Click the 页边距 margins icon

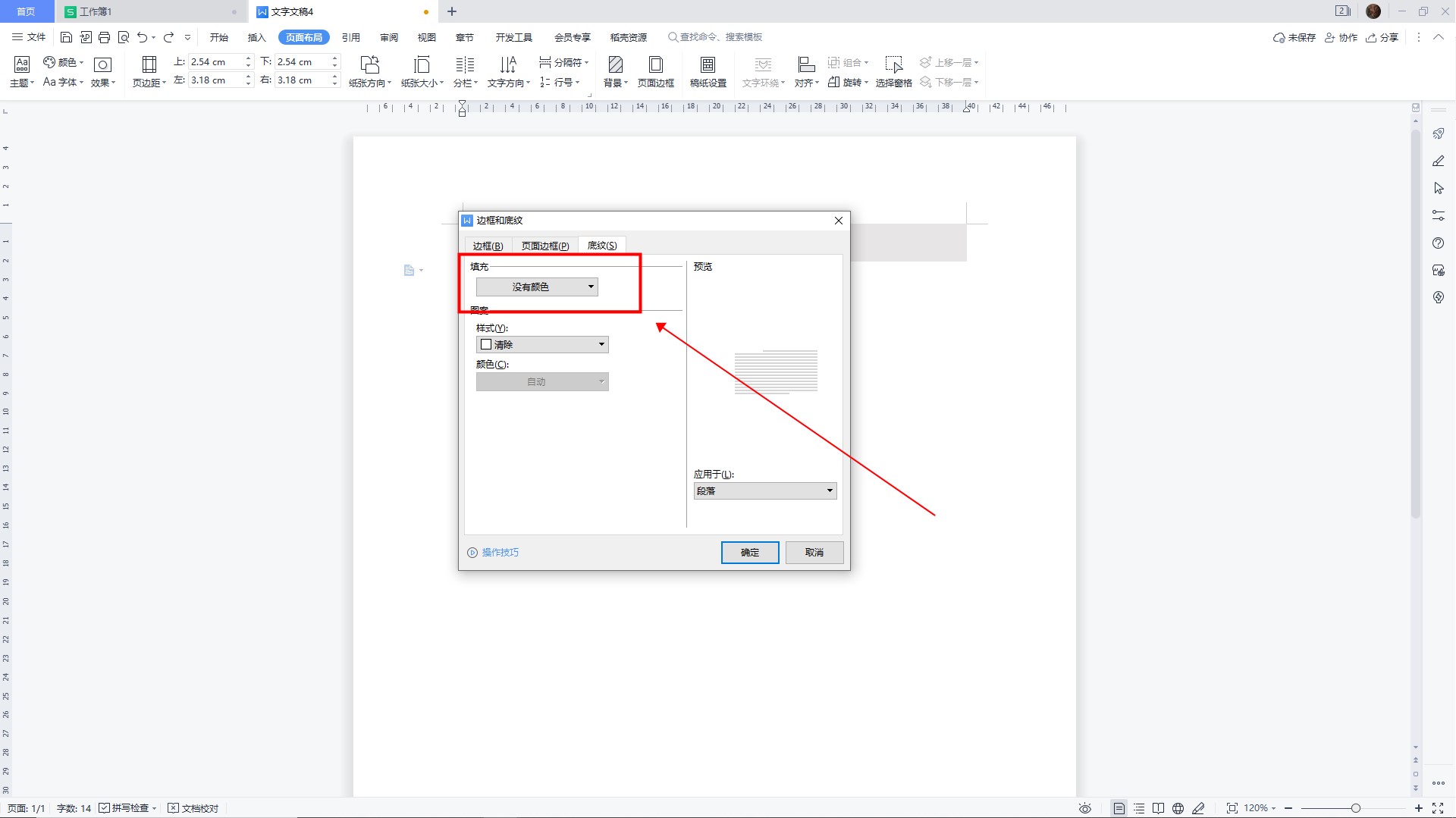149,65
